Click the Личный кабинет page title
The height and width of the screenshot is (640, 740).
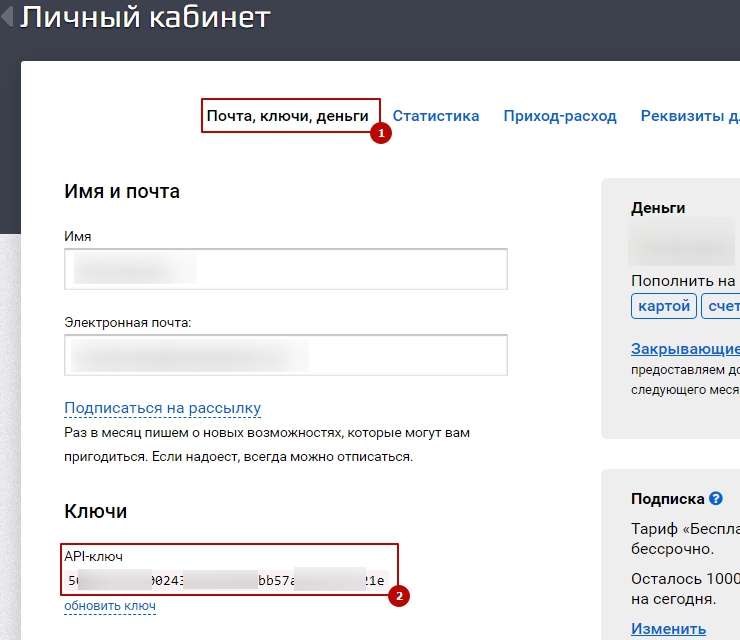point(145,18)
